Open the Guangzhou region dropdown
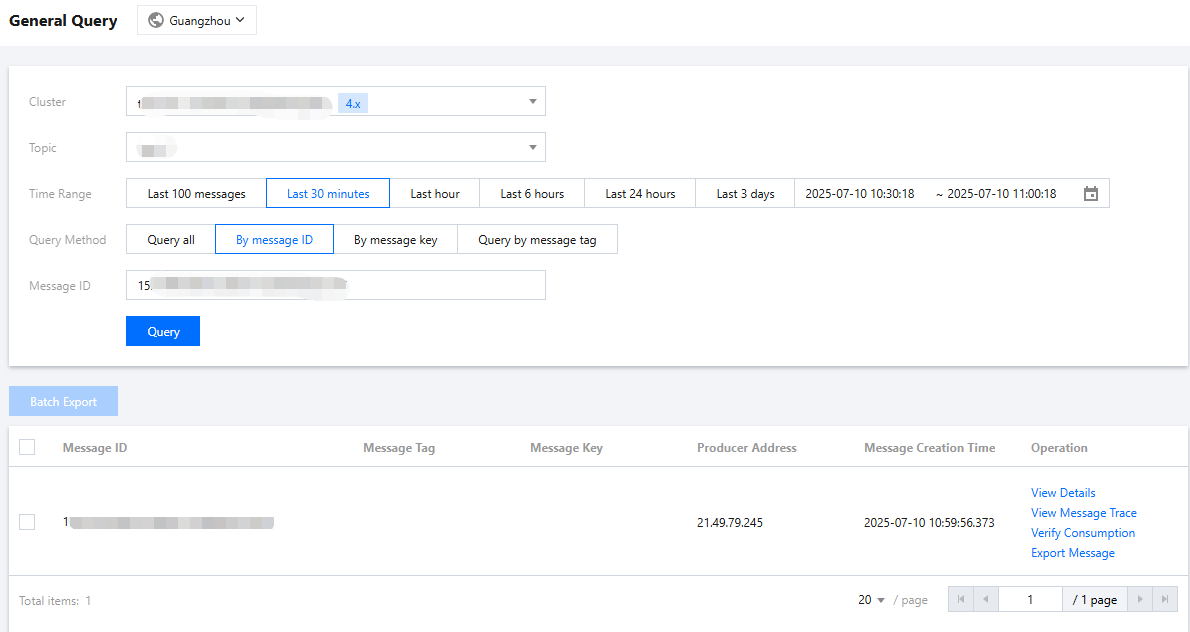Viewport: 1190px width, 632px height. (197, 20)
